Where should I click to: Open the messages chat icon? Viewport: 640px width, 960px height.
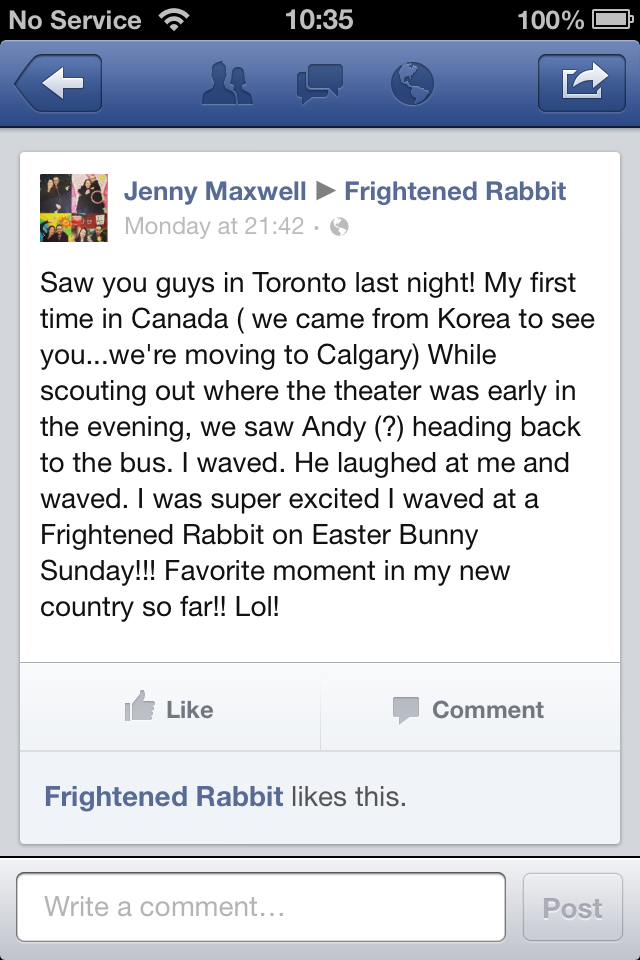click(320, 84)
